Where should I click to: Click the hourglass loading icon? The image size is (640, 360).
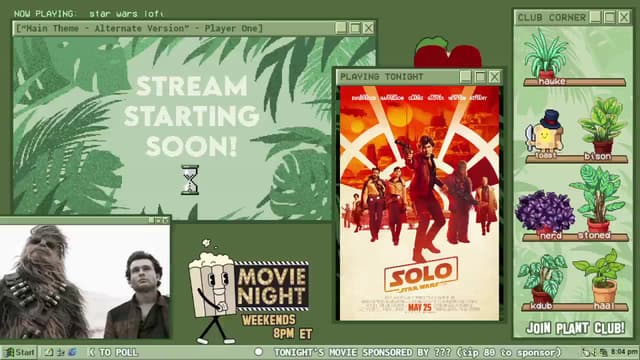190,180
